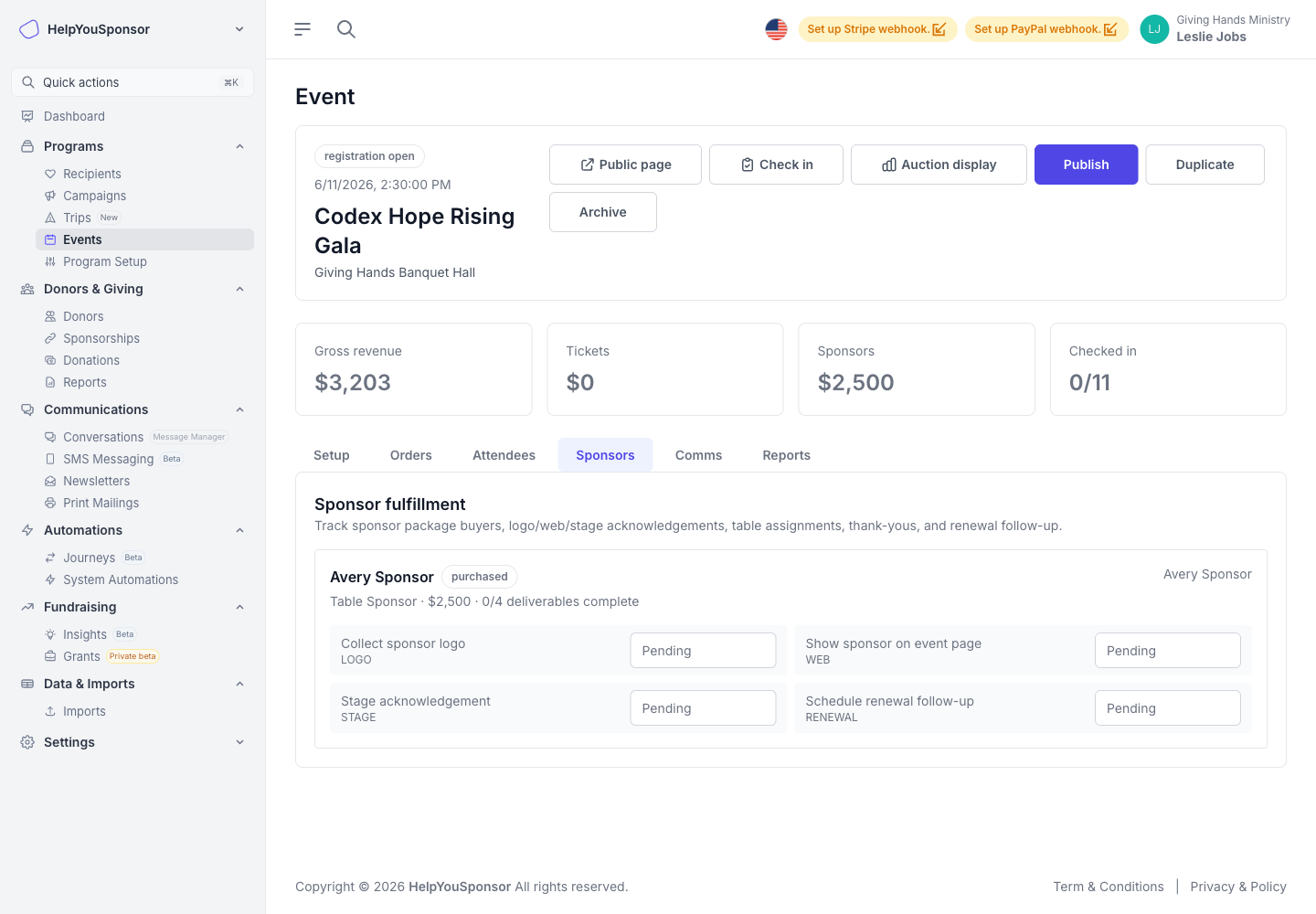Open the Public page button
Image resolution: width=1316 pixels, height=914 pixels.
625,165
